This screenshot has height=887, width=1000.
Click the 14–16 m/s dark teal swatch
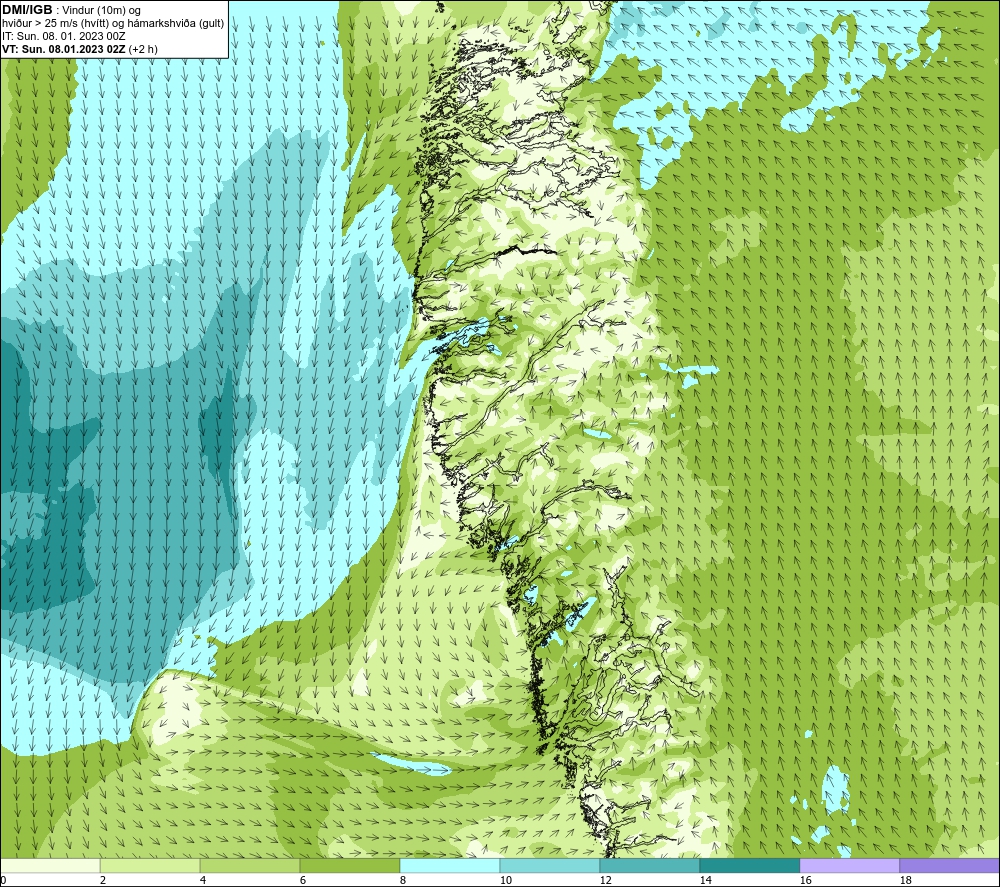749,866
